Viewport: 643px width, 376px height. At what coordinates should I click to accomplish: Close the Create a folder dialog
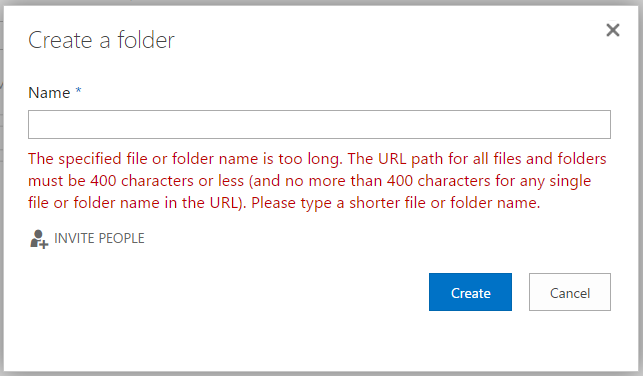pos(613,30)
